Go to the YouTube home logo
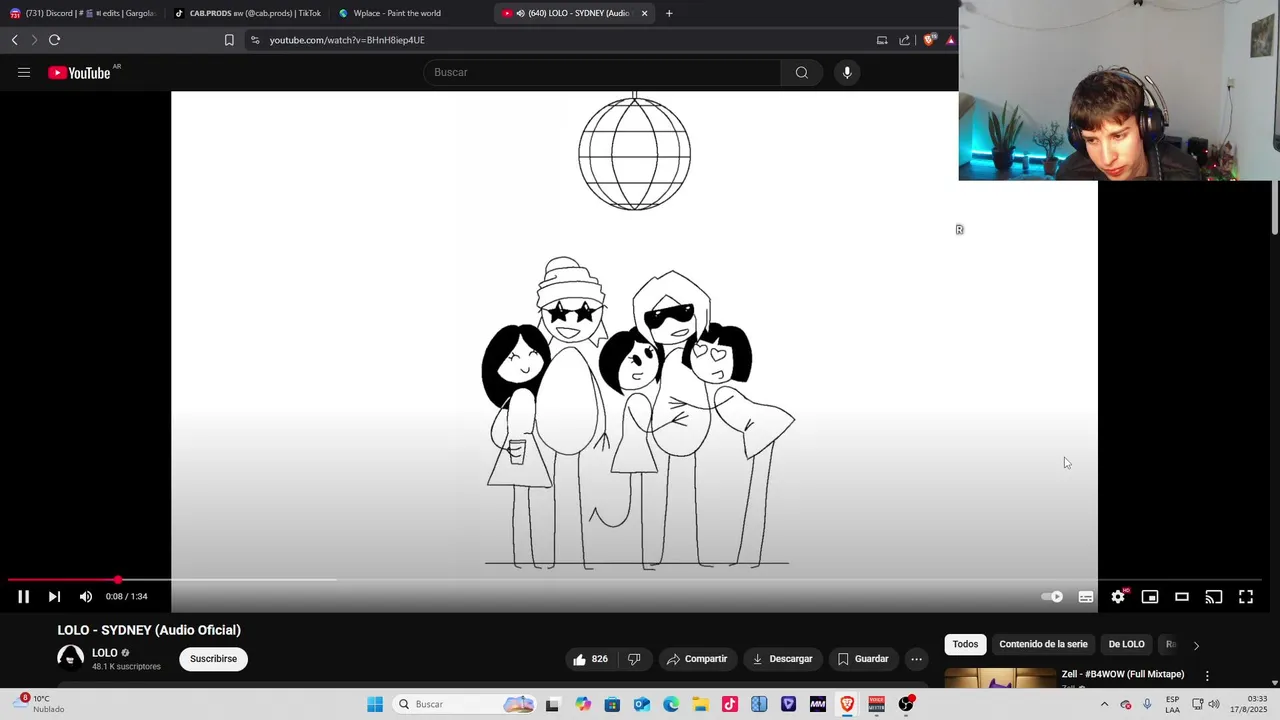 [x=79, y=72]
